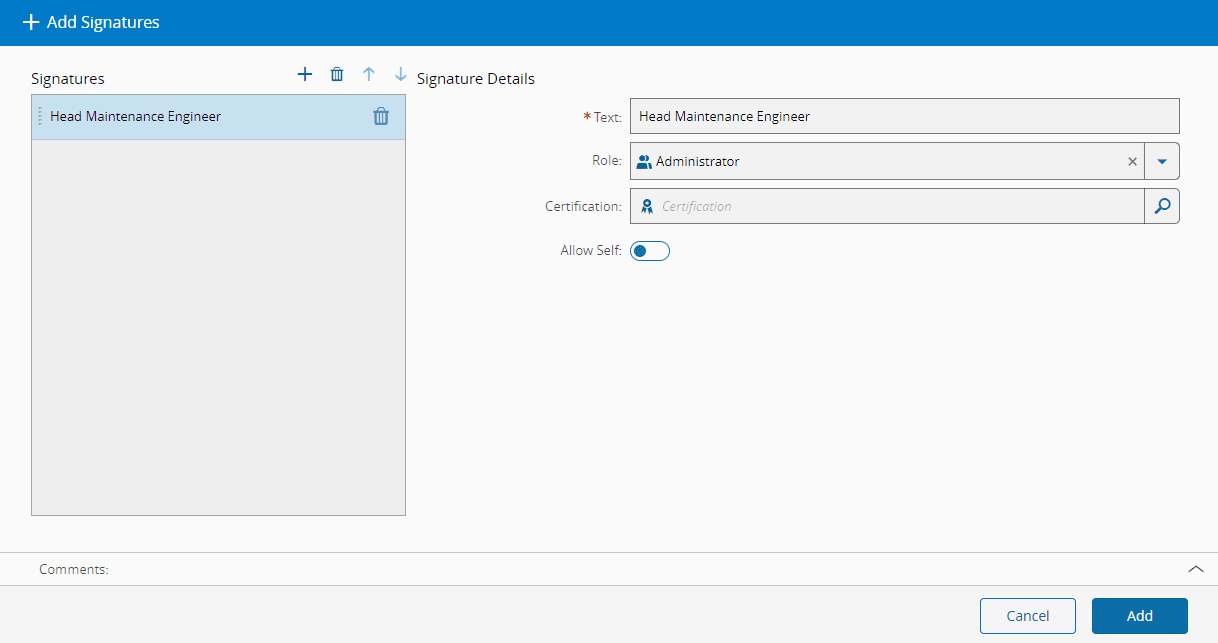This screenshot has height=643, width=1218.
Task: Expand the Role combo box options
Action: 1163,161
